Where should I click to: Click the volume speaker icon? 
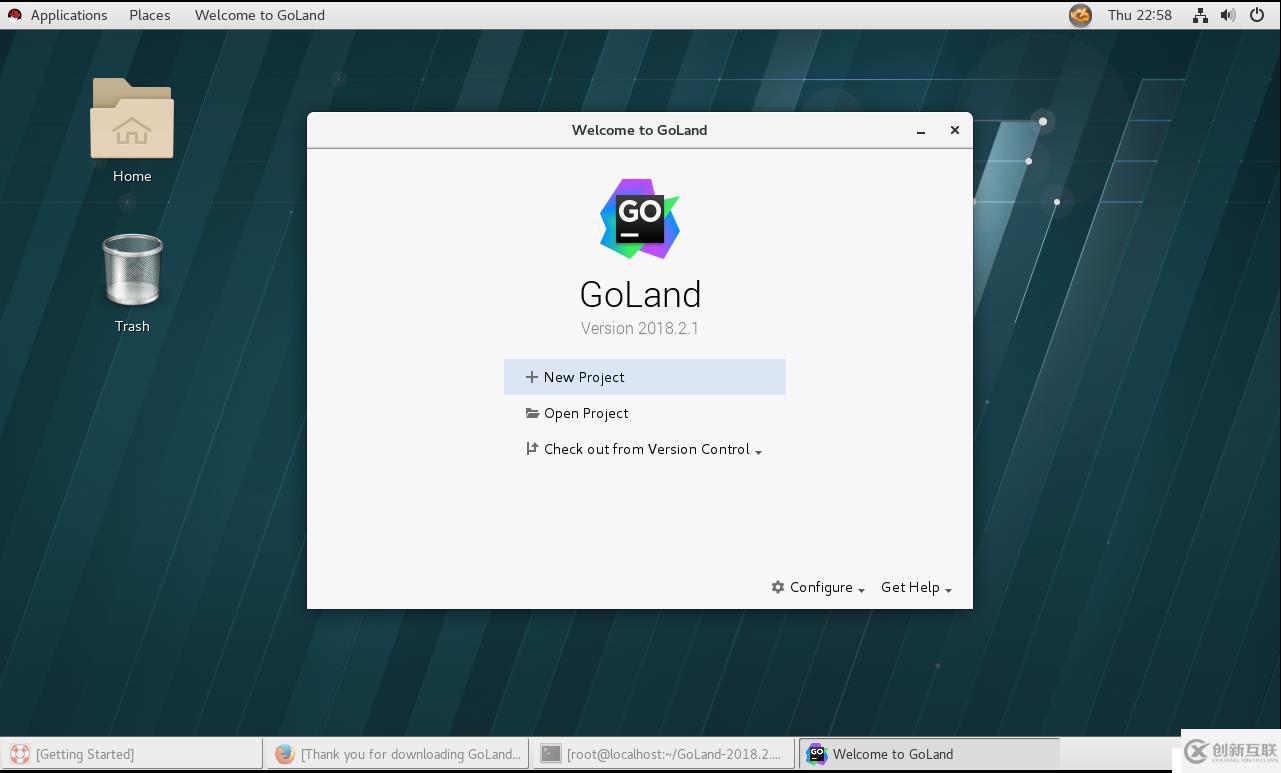pyautogui.click(x=1228, y=15)
